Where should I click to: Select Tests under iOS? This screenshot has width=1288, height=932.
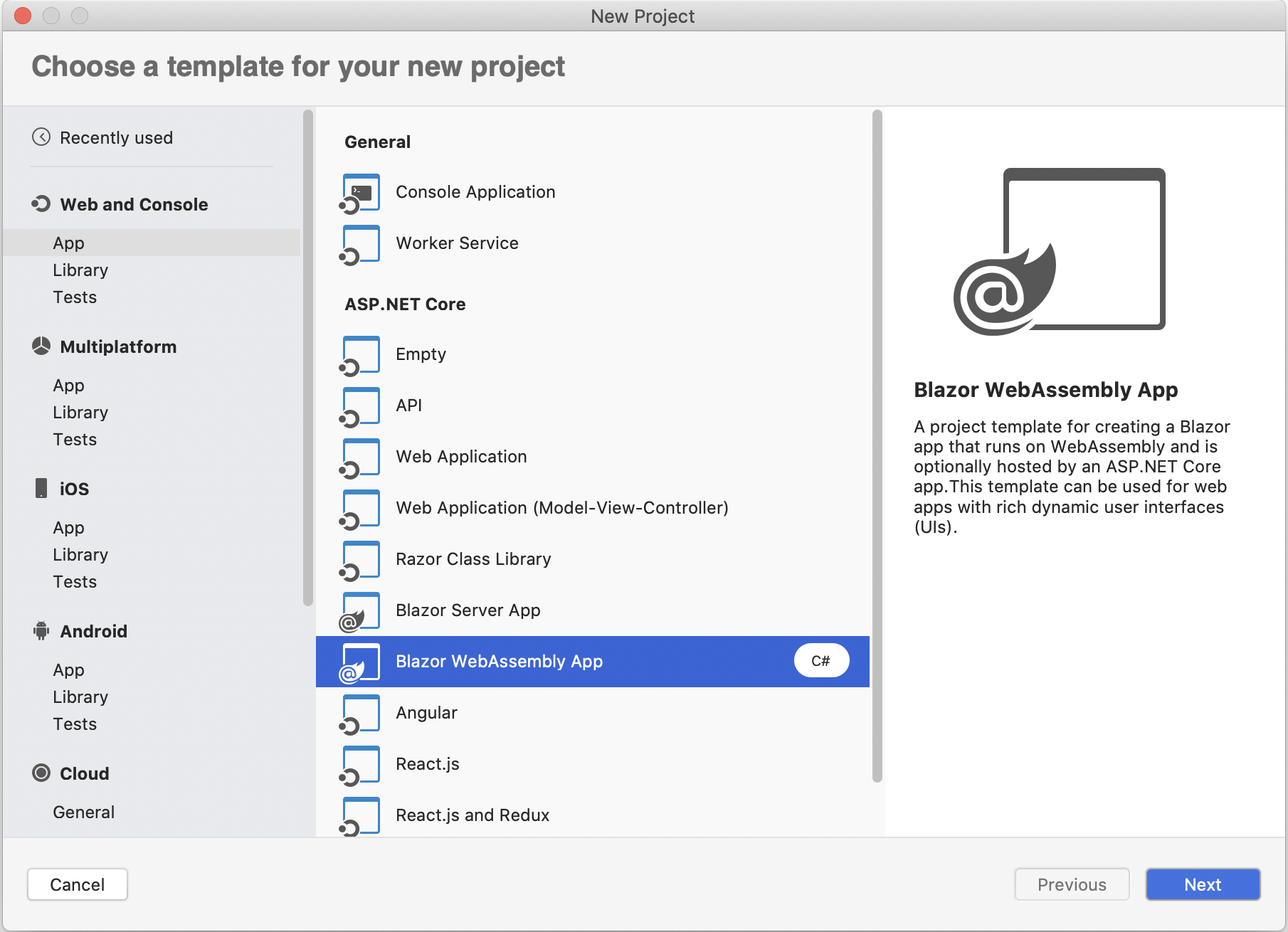75,582
